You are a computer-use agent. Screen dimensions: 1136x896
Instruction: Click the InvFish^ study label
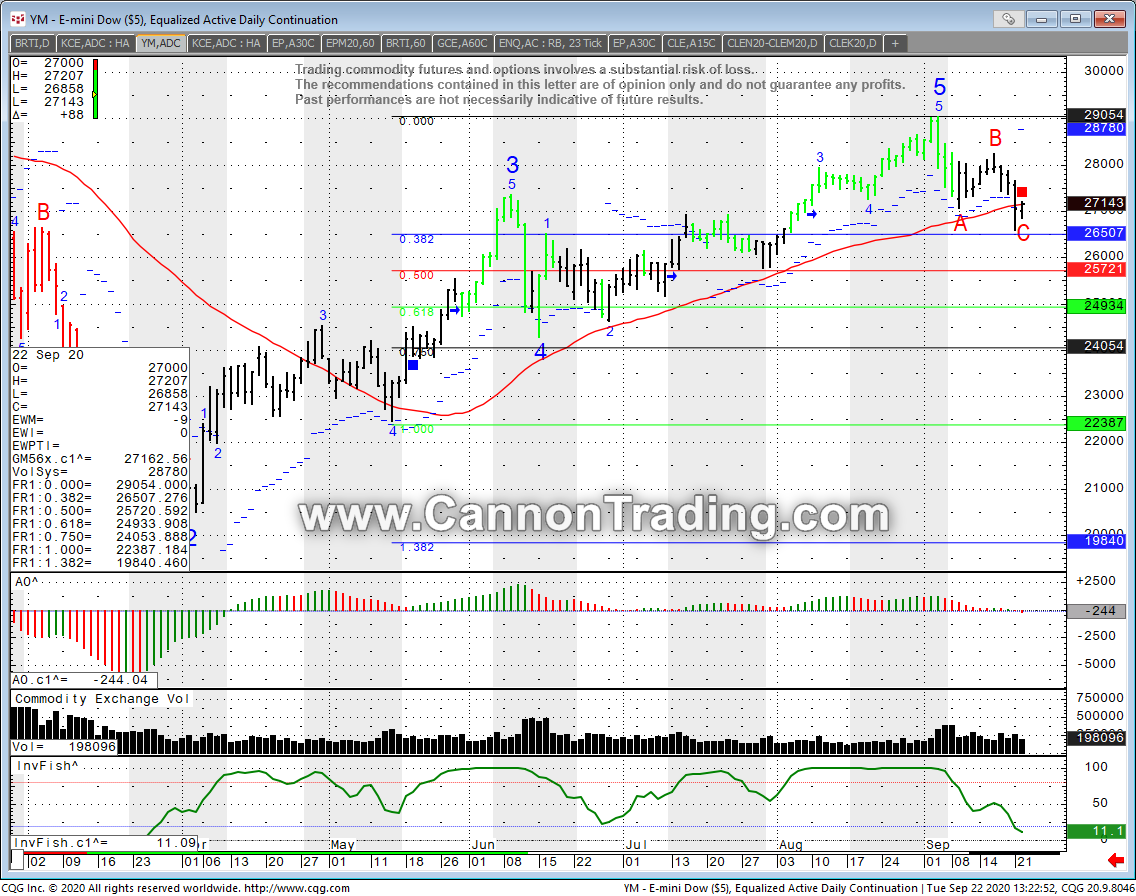(x=47, y=766)
